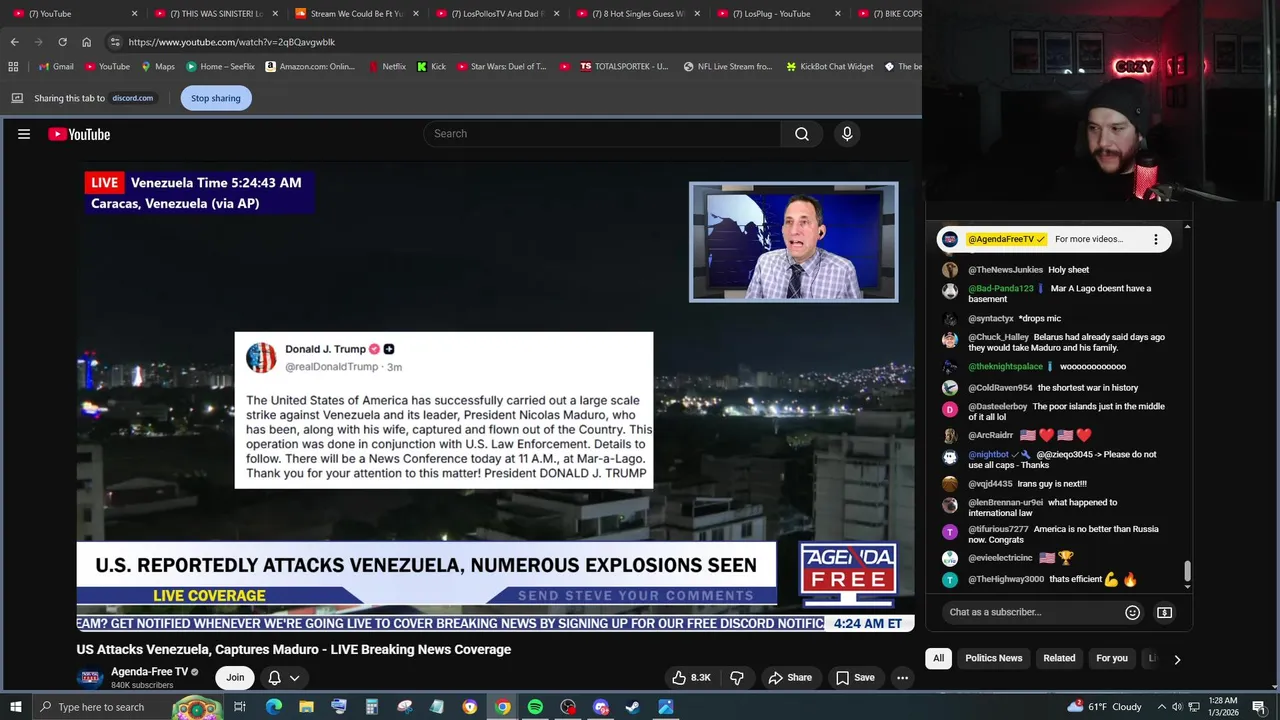Screen dimensions: 1280x720
Task: Open Spotify from the taskbar
Action: click(535, 707)
